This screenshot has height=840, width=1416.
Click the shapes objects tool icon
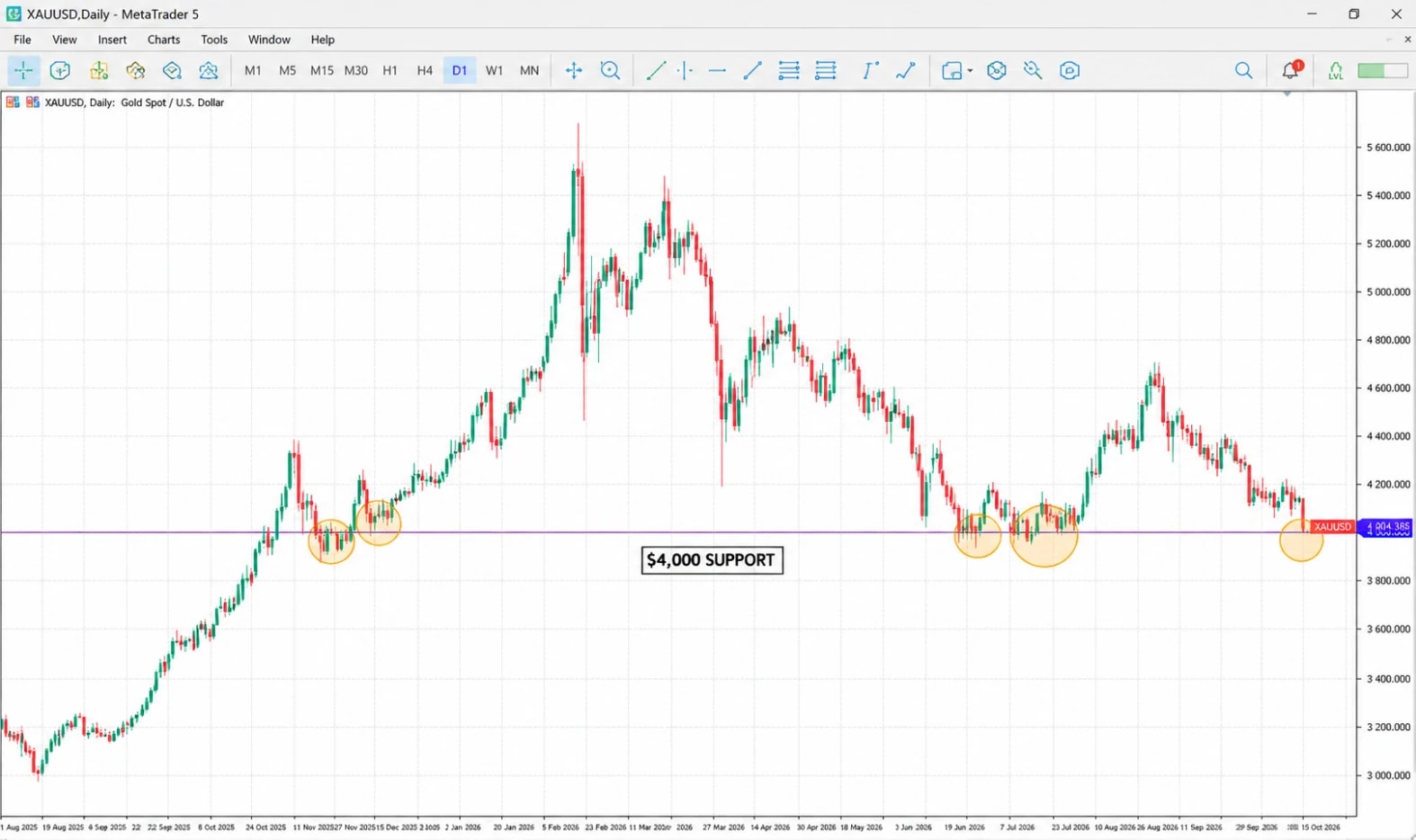click(951, 70)
